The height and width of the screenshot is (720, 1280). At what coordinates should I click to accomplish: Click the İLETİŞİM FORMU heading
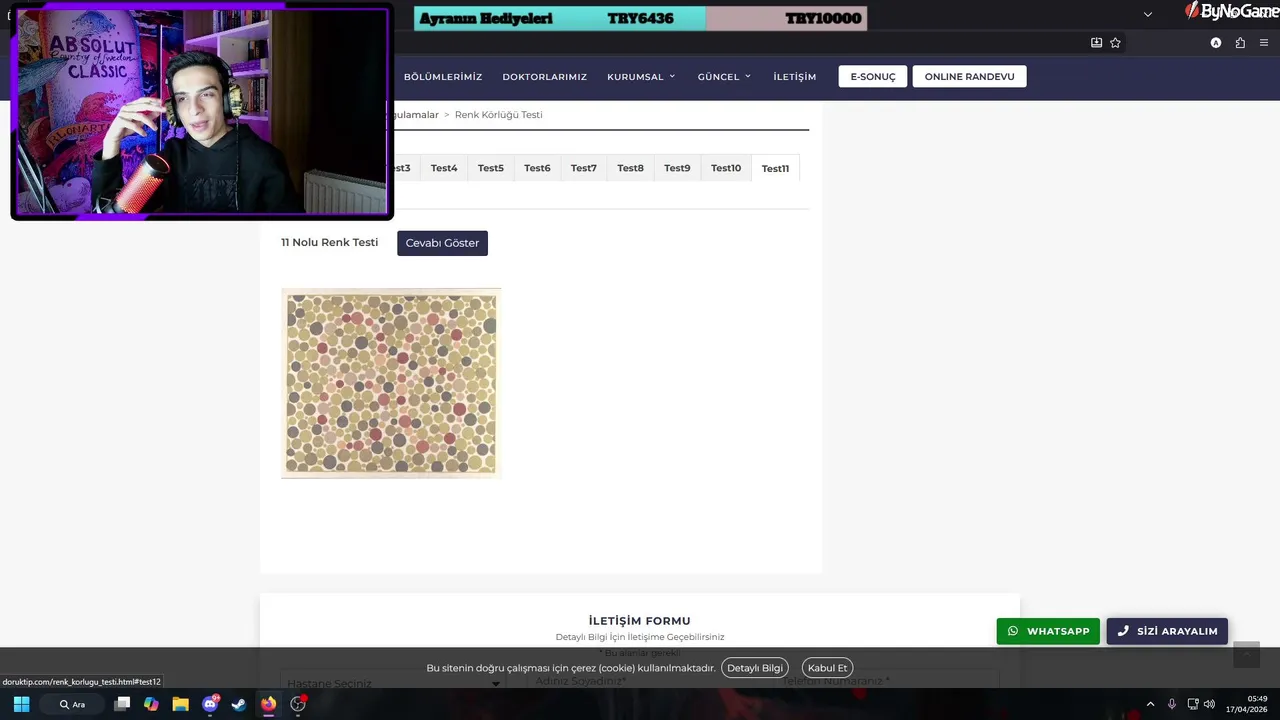(x=640, y=621)
